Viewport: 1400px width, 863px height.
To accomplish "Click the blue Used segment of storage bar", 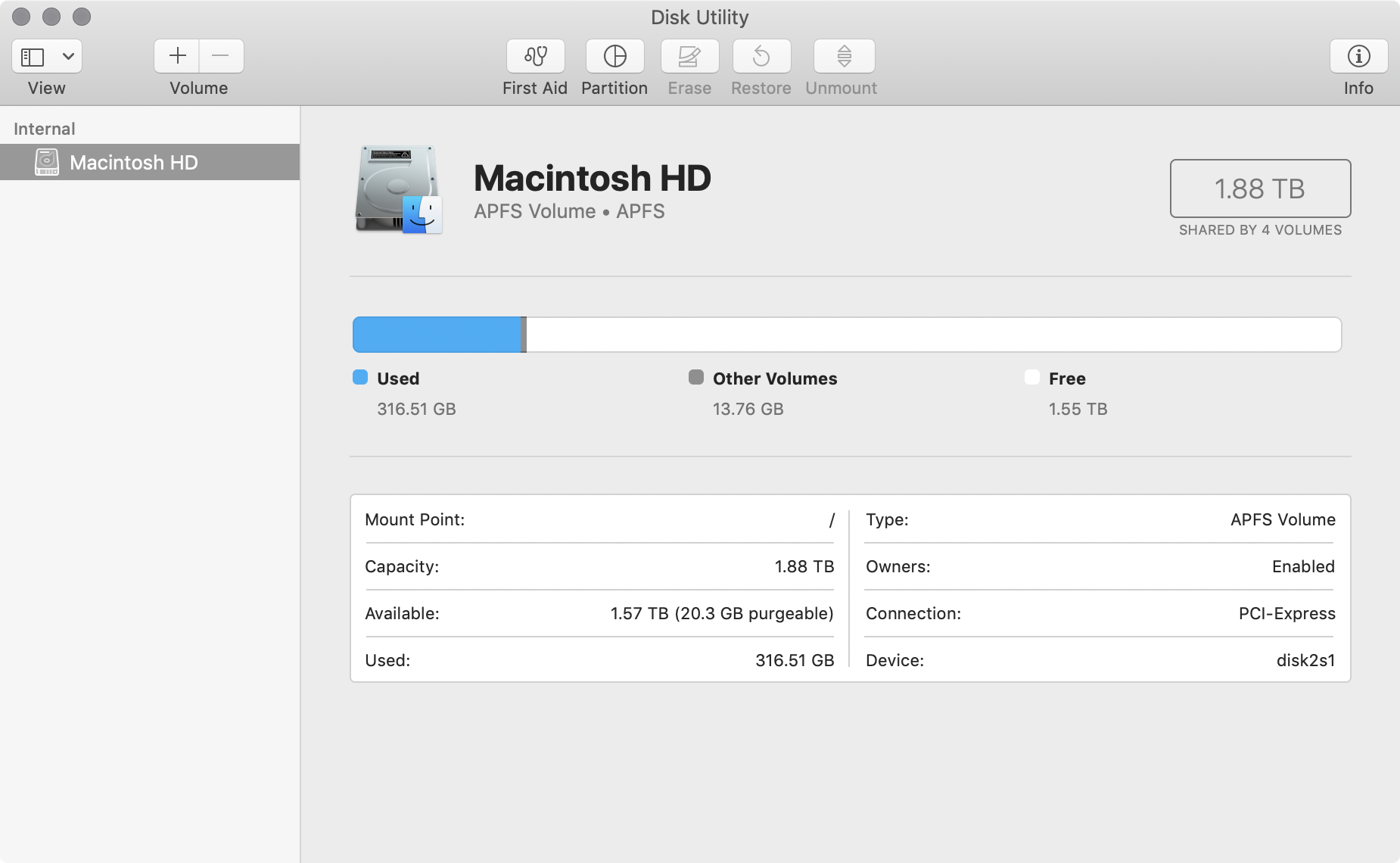I will [x=437, y=335].
